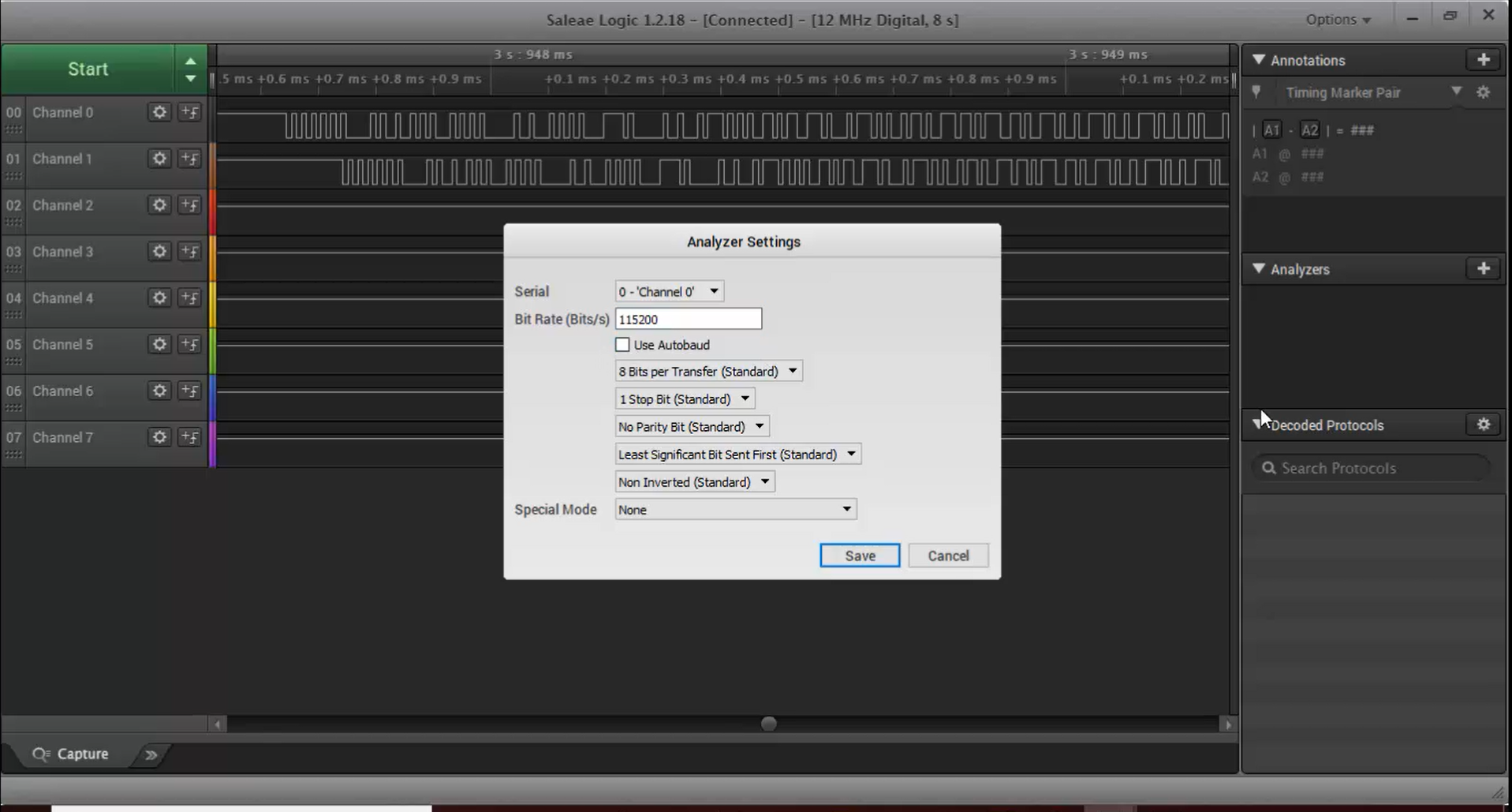
Task: Open Channel 3 settings gear
Action: [159, 252]
